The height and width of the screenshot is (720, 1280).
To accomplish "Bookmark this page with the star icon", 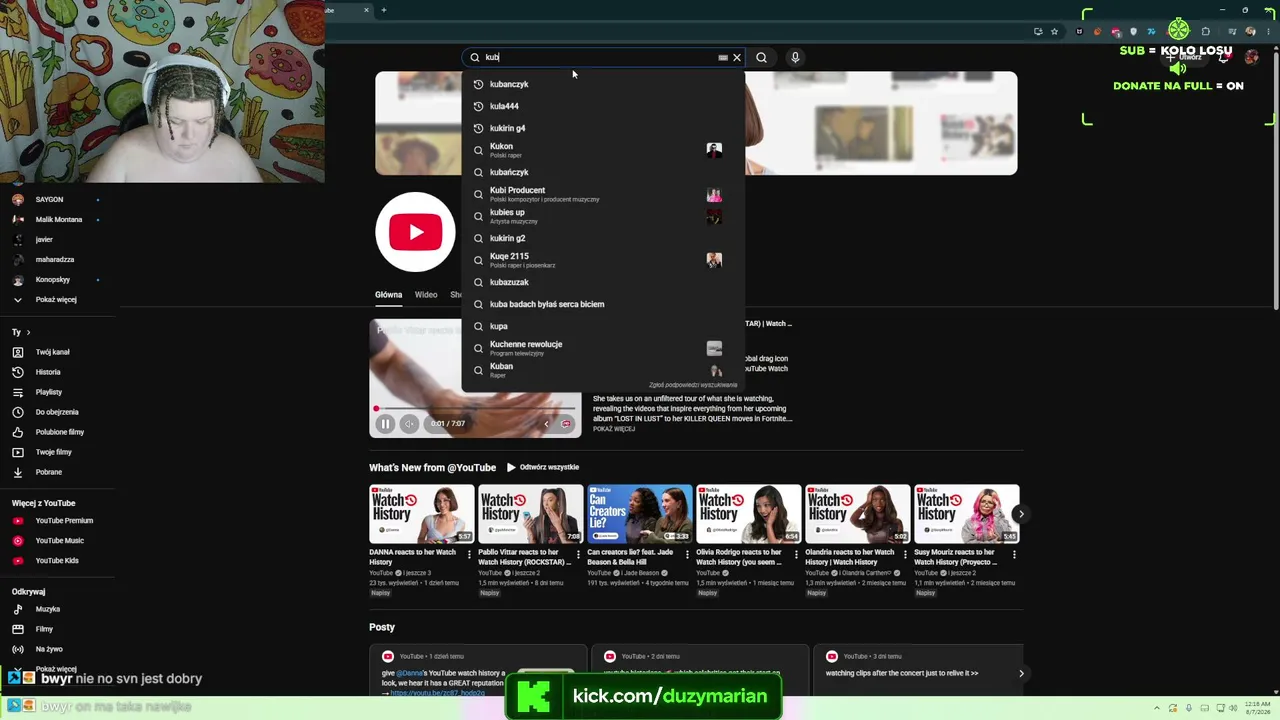I will pos(1054,32).
